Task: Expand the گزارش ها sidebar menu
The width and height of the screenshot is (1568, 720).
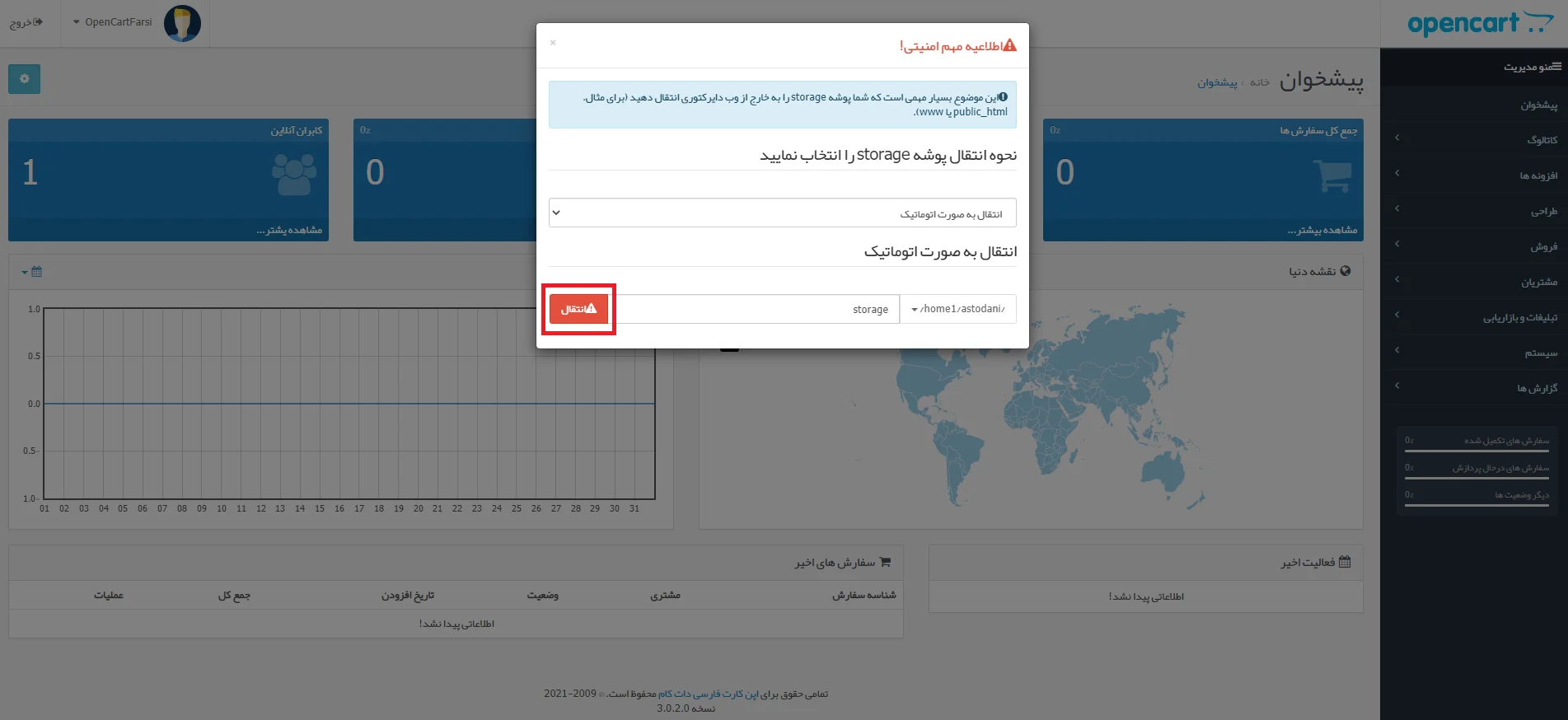Action: [x=1473, y=387]
